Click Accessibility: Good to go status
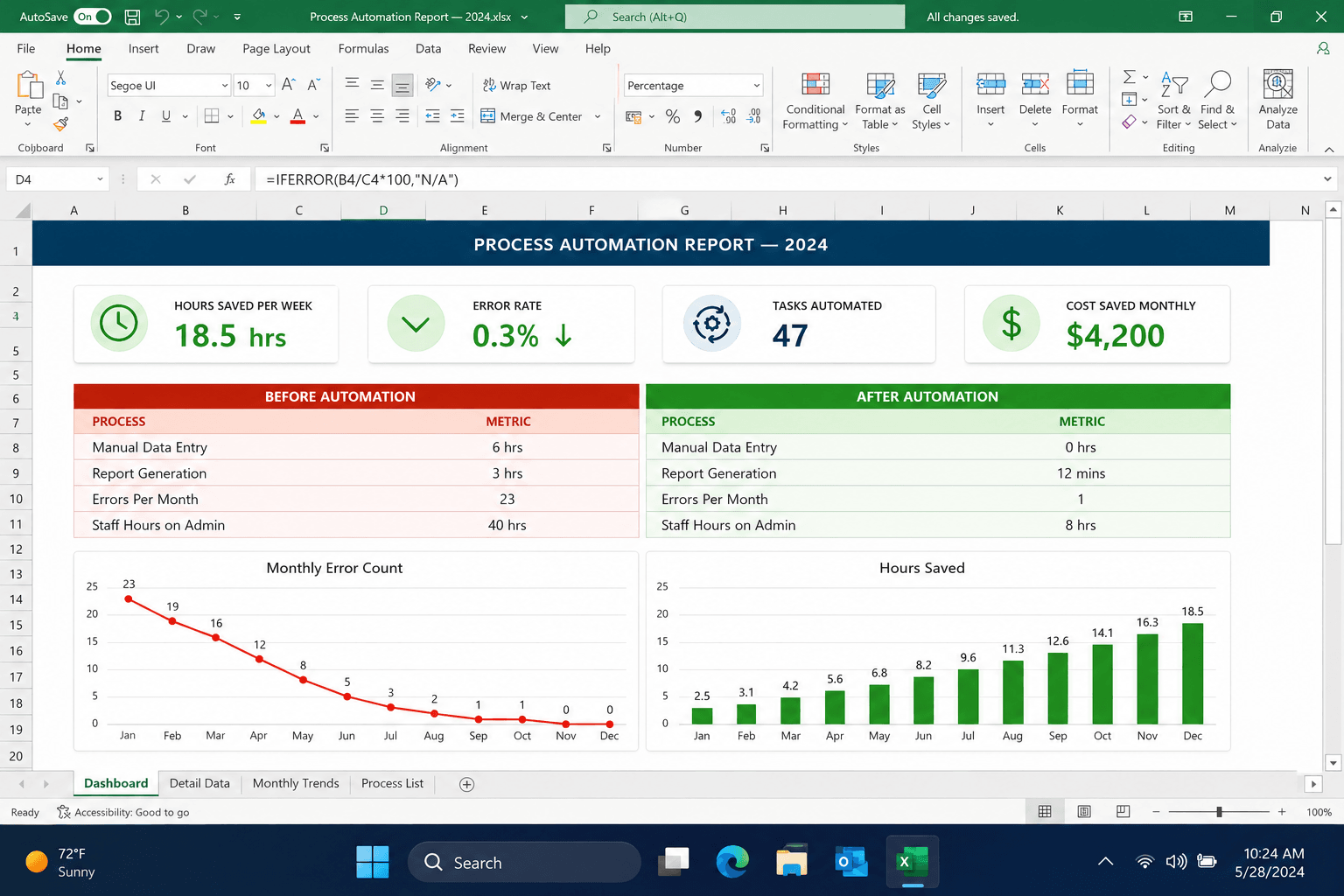This screenshot has width=1344, height=896. (122, 812)
